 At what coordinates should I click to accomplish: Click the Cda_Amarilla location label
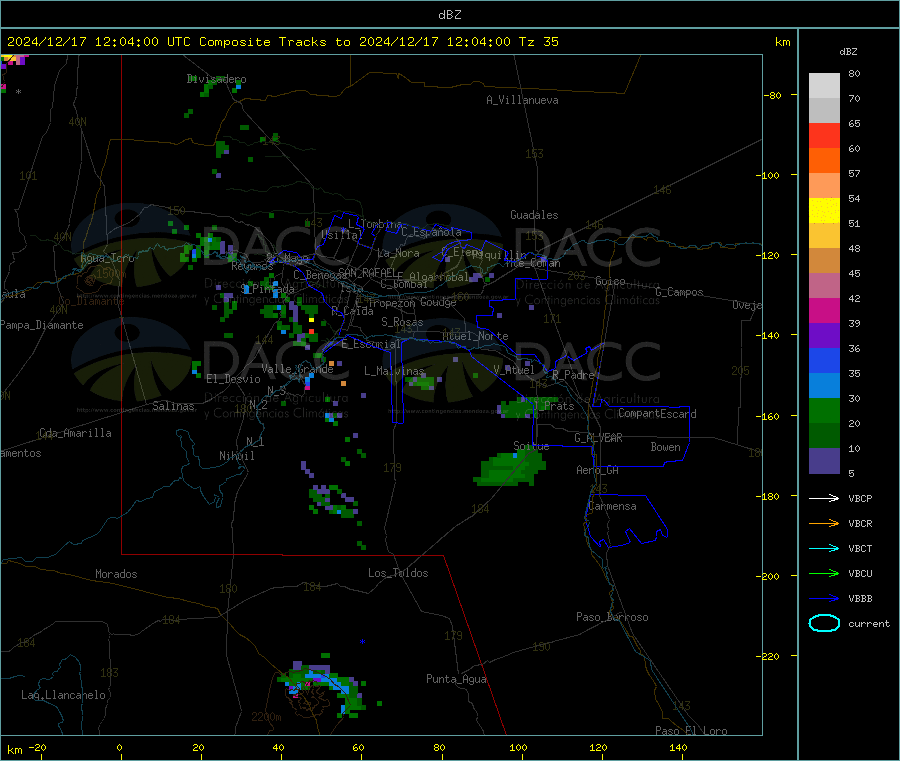tap(75, 433)
